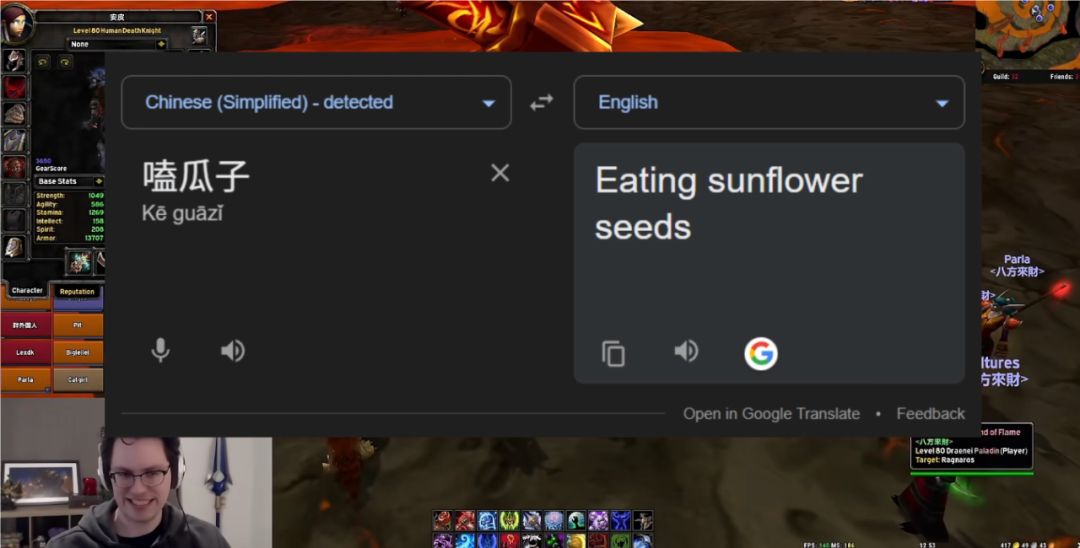The height and width of the screenshot is (548, 1080).
Task: Expand the English target language dropdown
Action: pyautogui.click(x=768, y=102)
